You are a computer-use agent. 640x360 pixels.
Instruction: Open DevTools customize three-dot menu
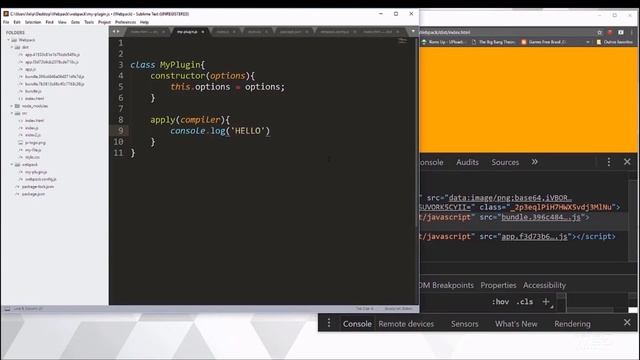pos(609,162)
